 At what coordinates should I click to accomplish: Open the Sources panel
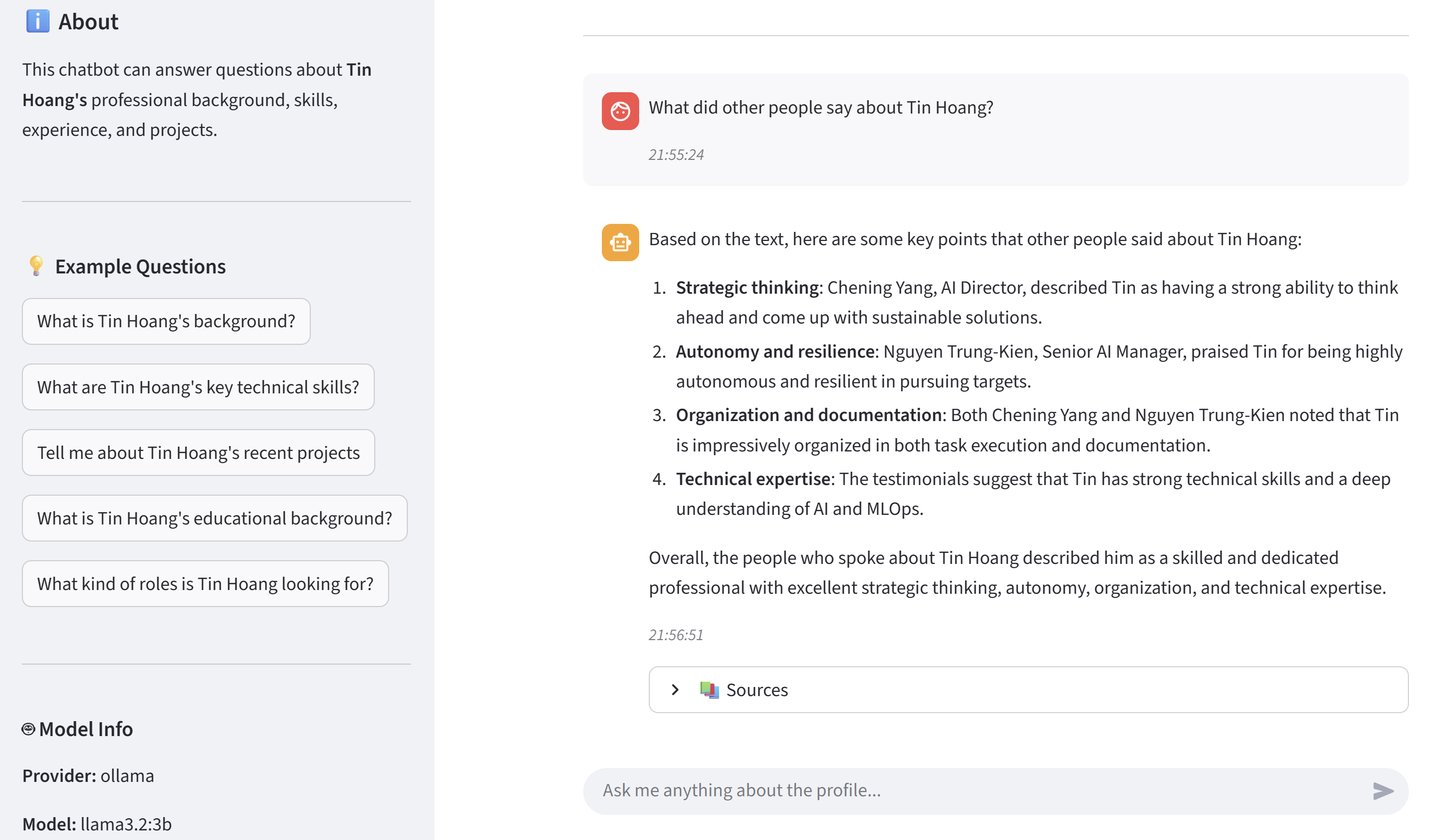[x=756, y=689]
